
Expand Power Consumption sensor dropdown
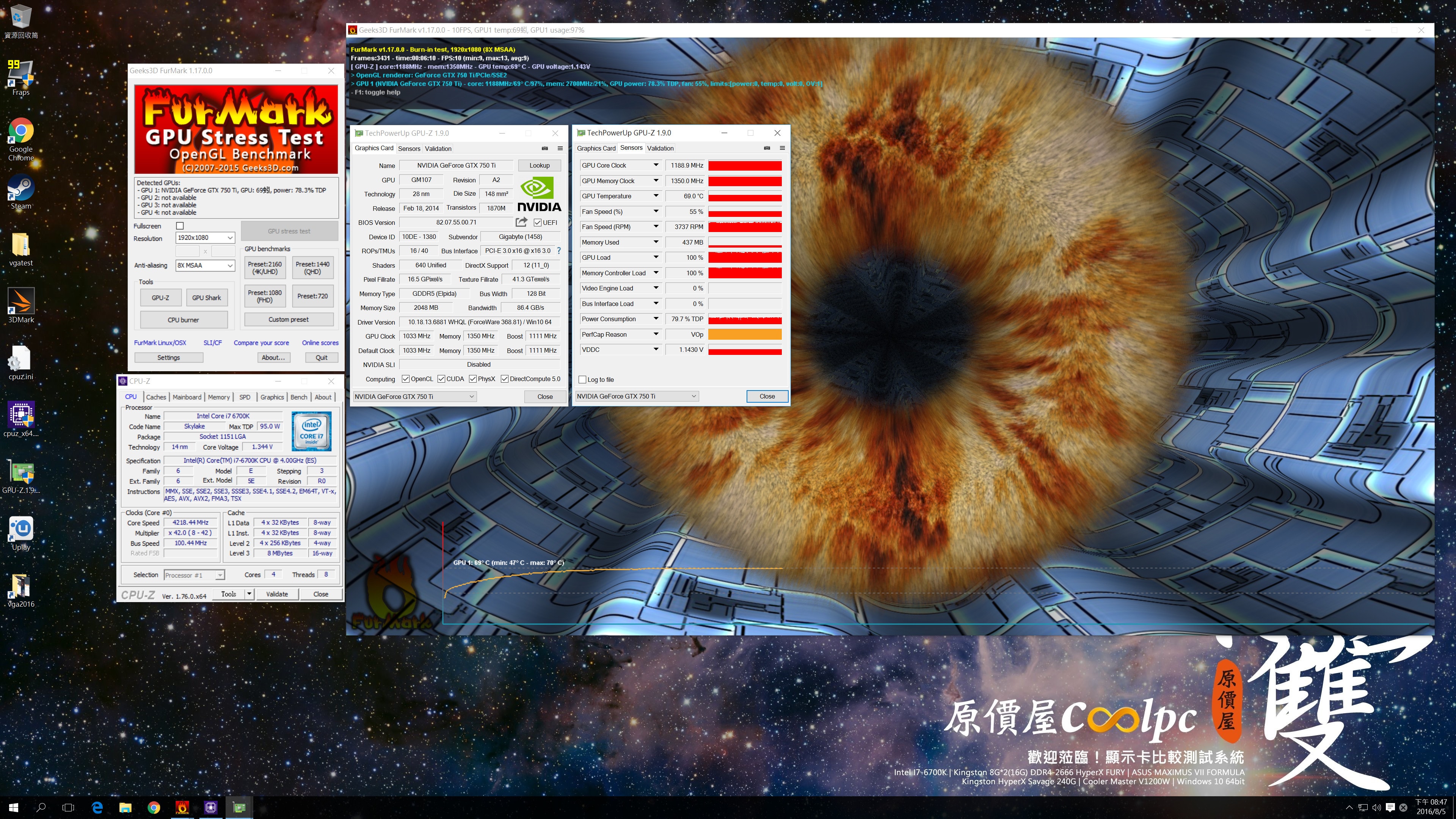click(656, 319)
